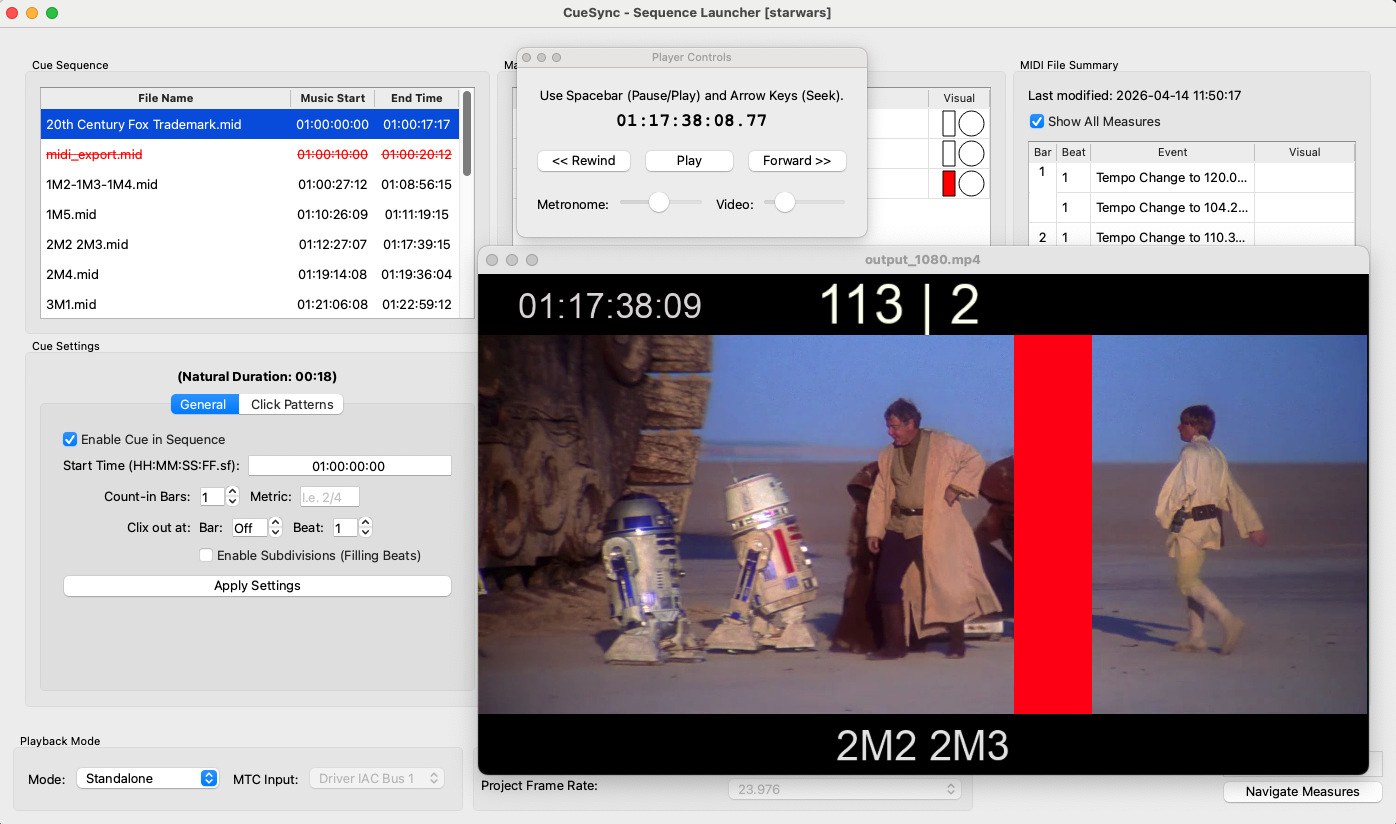Viewport: 1396px width, 824px height.
Task: Click the Rewind button in Player Controls
Action: [584, 160]
